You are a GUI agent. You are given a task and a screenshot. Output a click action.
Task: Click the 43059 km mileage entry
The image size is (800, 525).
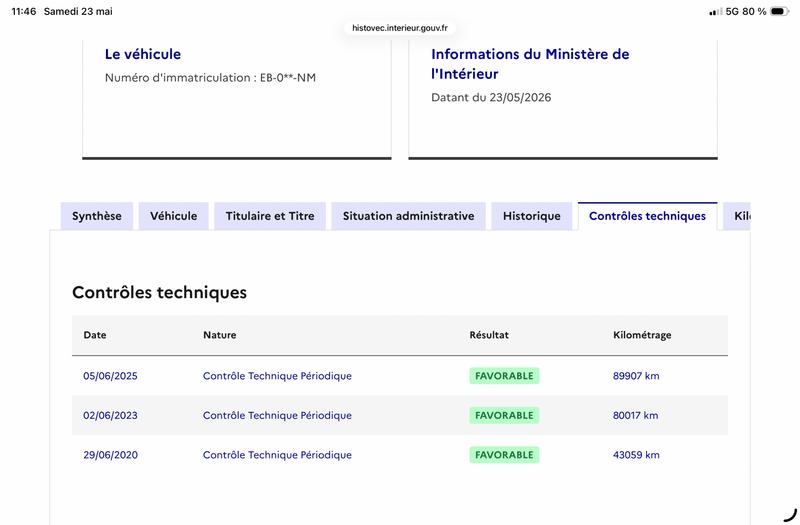636,455
